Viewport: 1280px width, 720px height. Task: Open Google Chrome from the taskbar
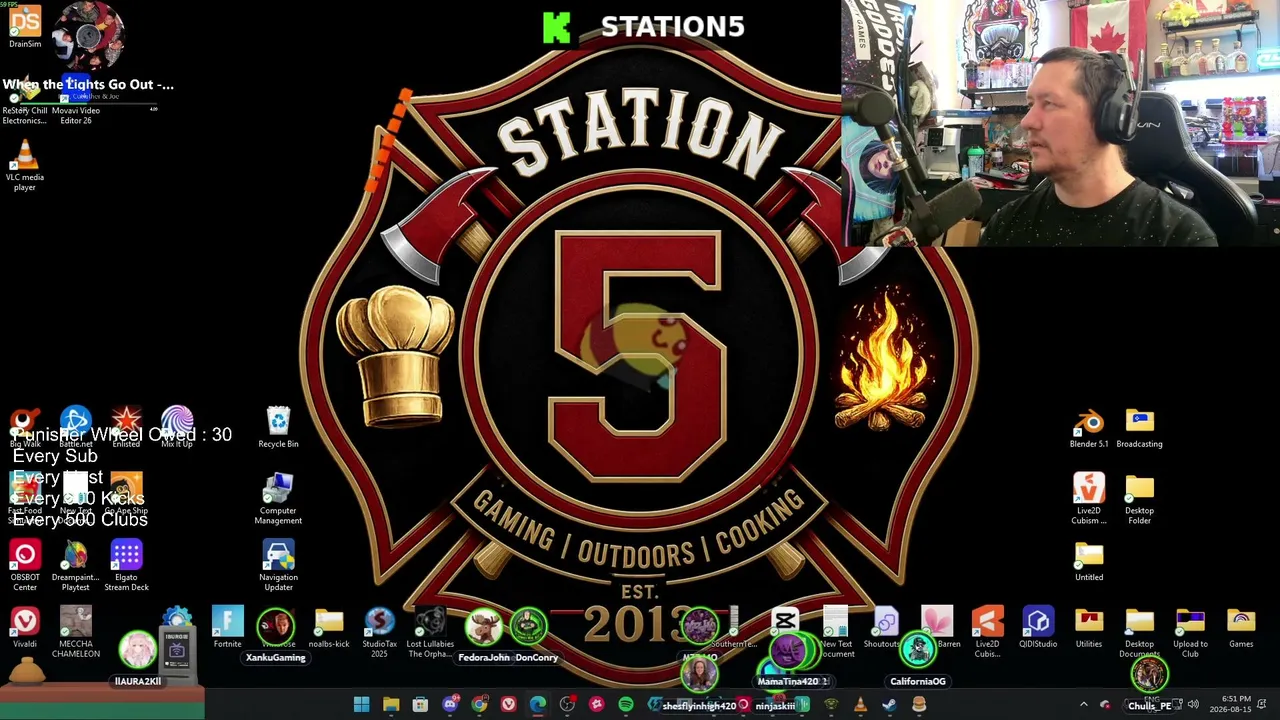tap(479, 705)
